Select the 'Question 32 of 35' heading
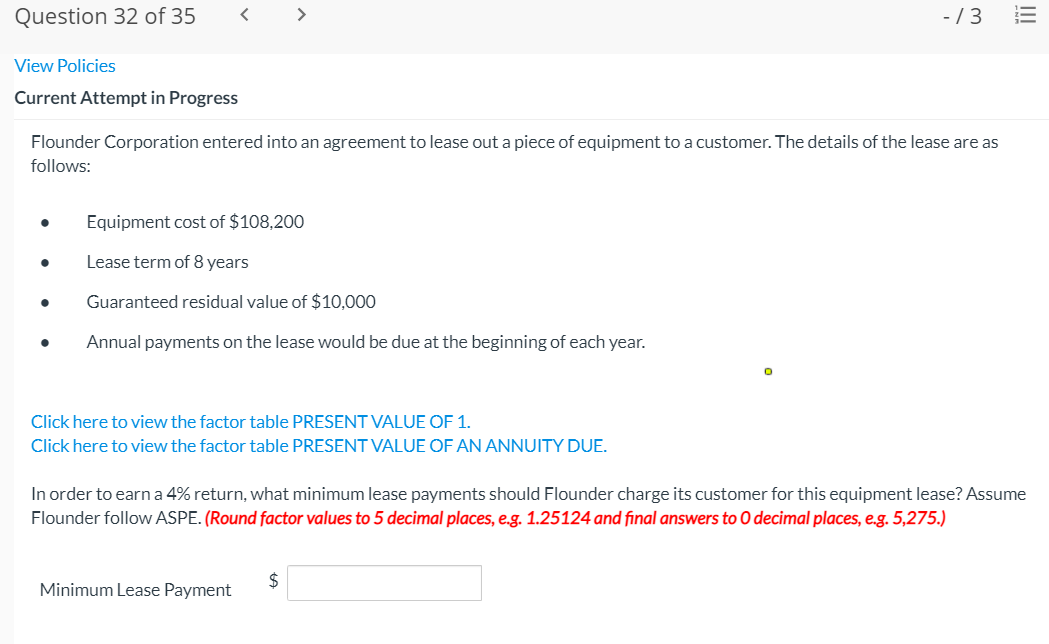 [x=105, y=16]
